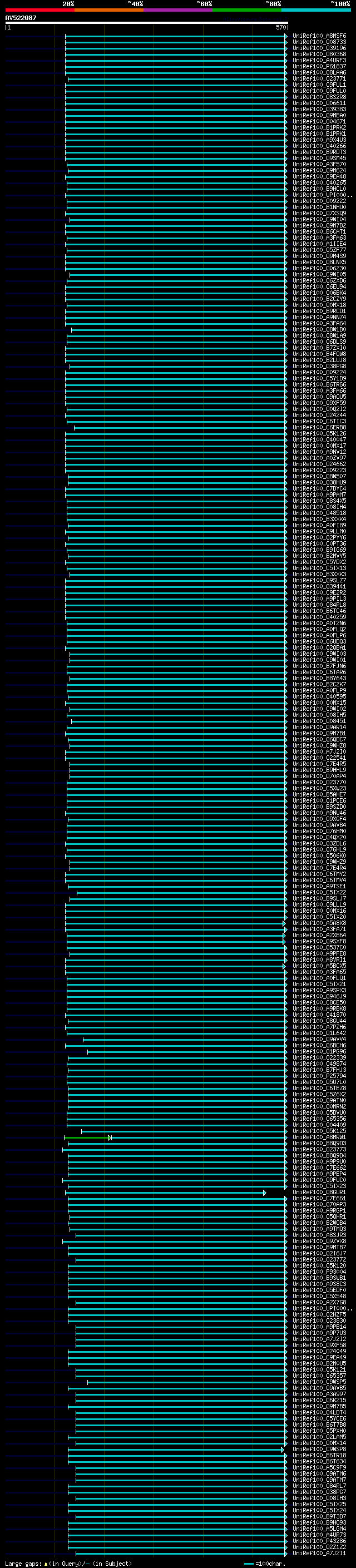
Task: Select the UniRef100_B6CAT1 label
Action: pyautogui.click(x=319, y=232)
